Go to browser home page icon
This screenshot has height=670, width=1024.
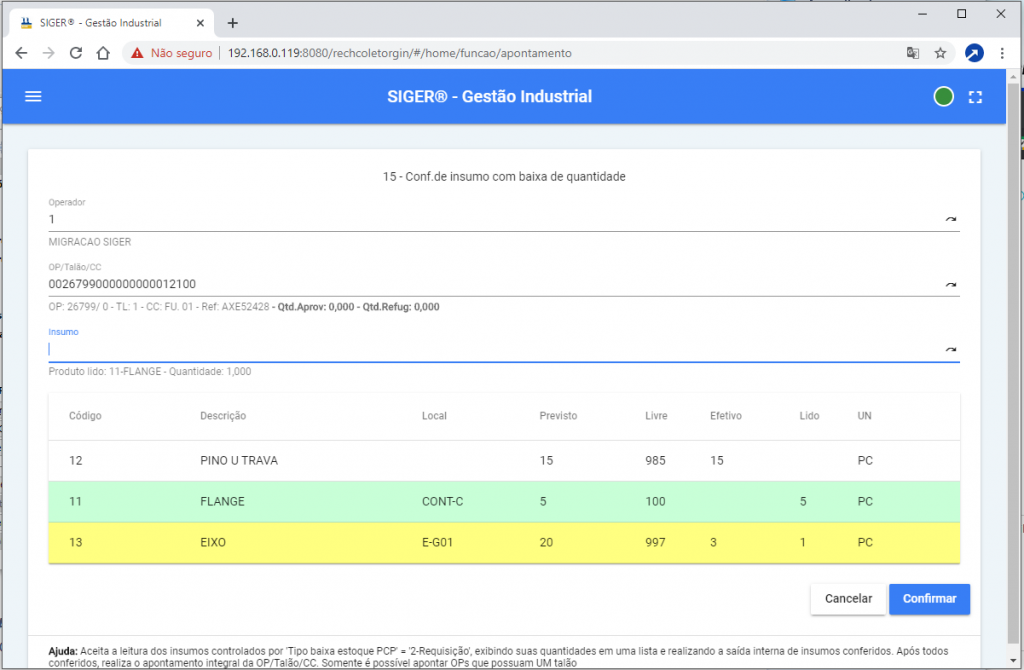102,53
